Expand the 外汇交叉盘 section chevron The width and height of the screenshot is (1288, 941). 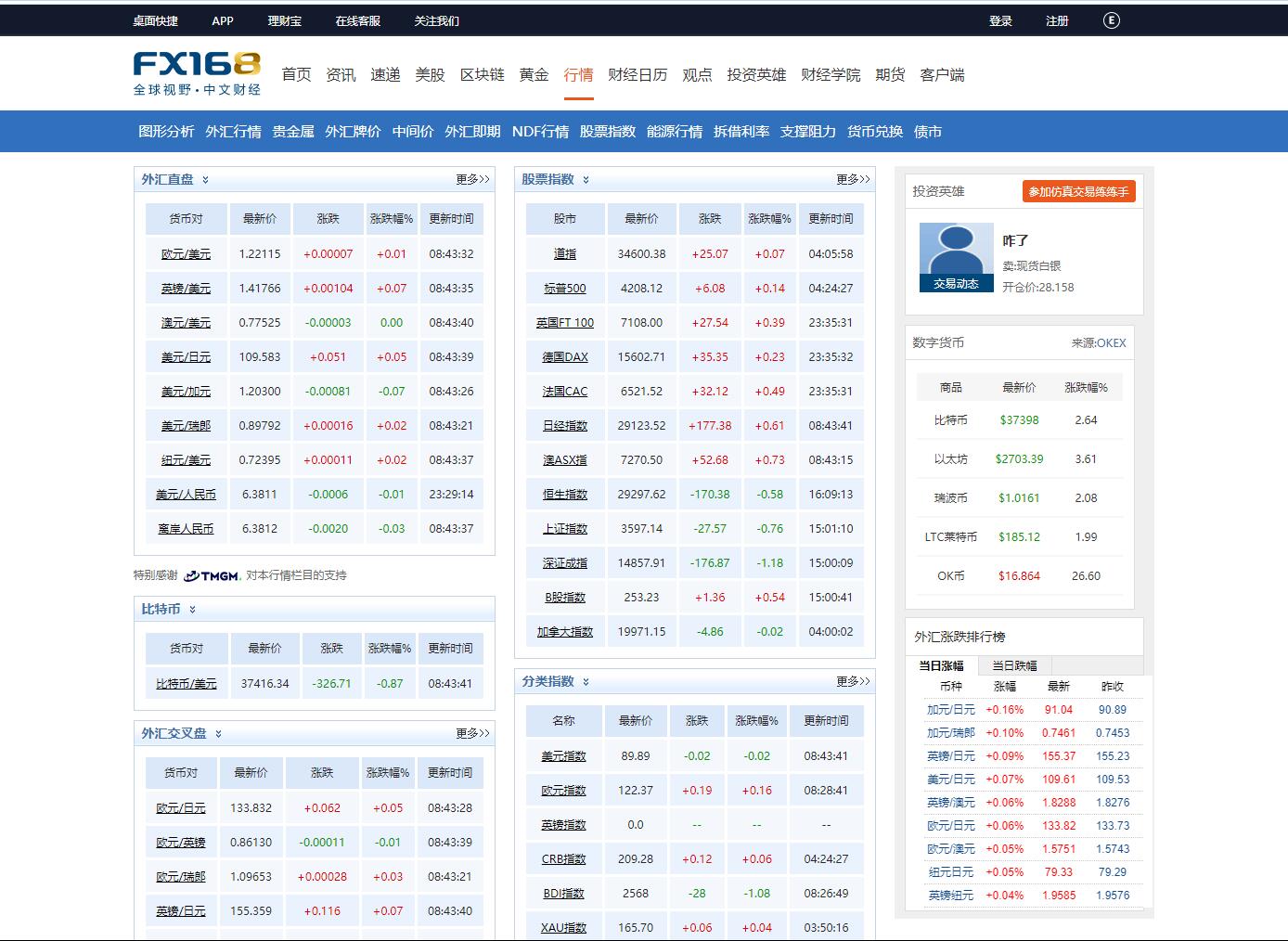[x=218, y=734]
